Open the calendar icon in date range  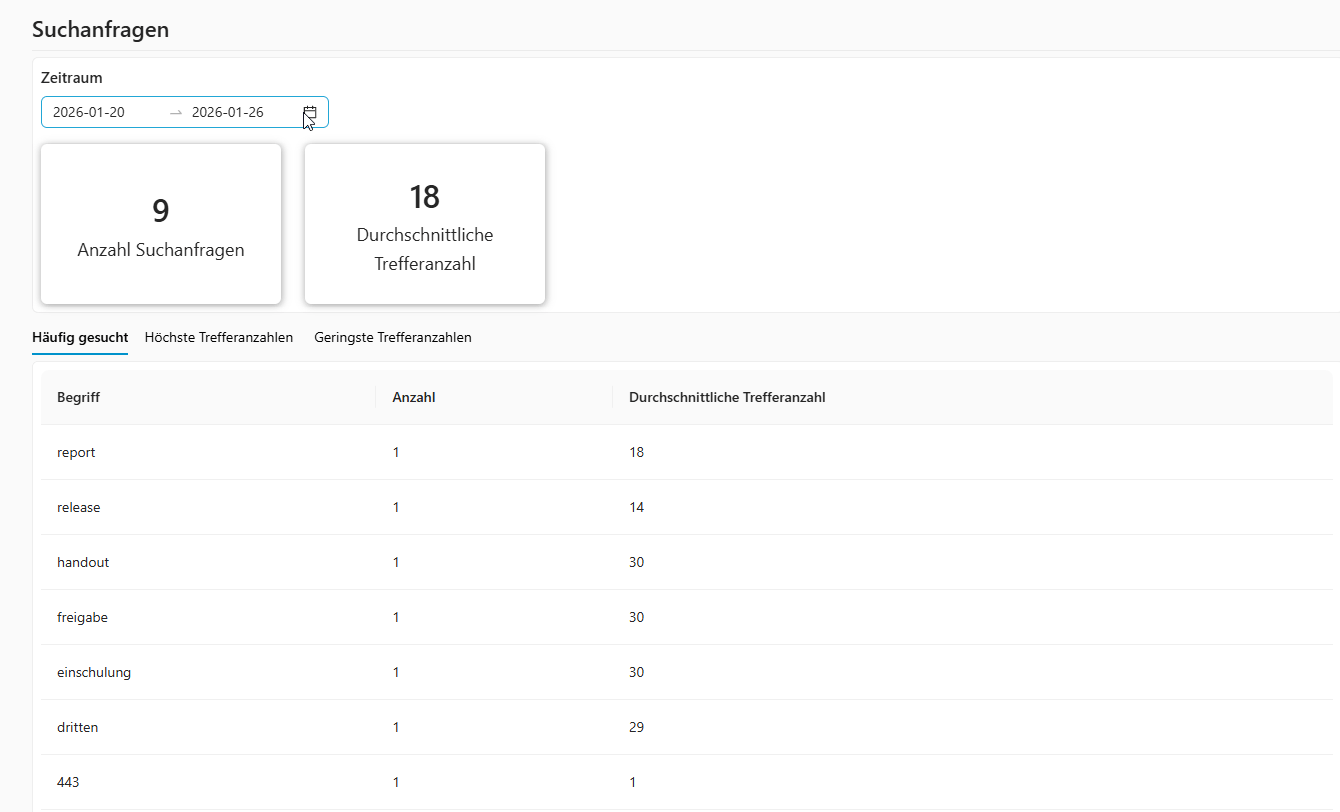tap(310, 112)
